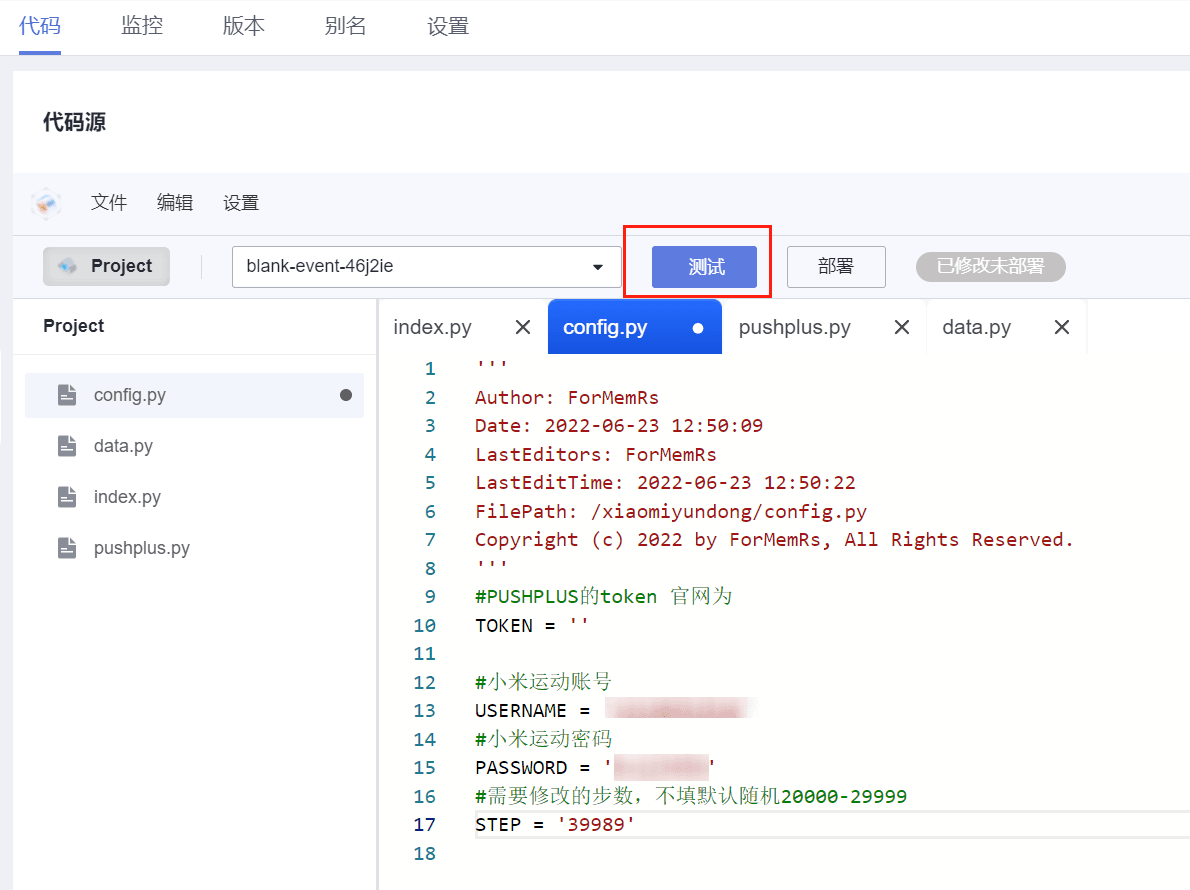Close the data.py editor tab
Image resolution: width=1190 pixels, height=890 pixels.
1062,327
